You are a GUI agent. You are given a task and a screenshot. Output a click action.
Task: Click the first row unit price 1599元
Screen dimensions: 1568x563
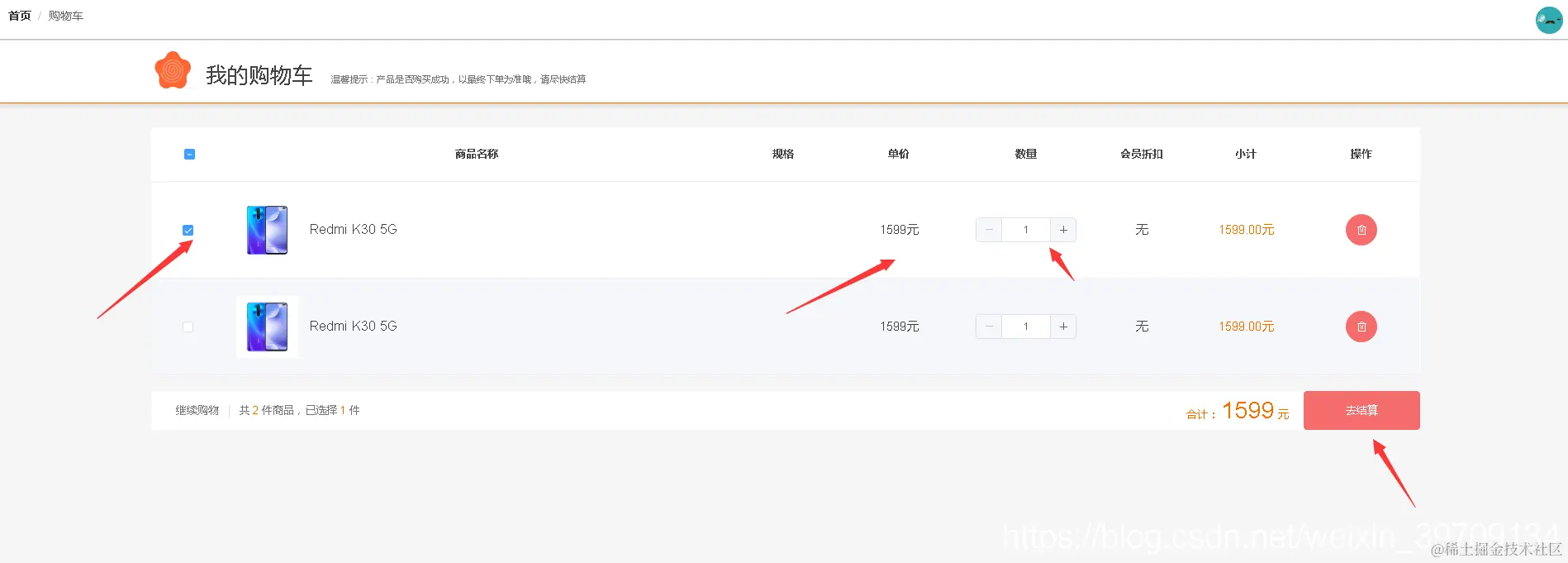coord(900,230)
